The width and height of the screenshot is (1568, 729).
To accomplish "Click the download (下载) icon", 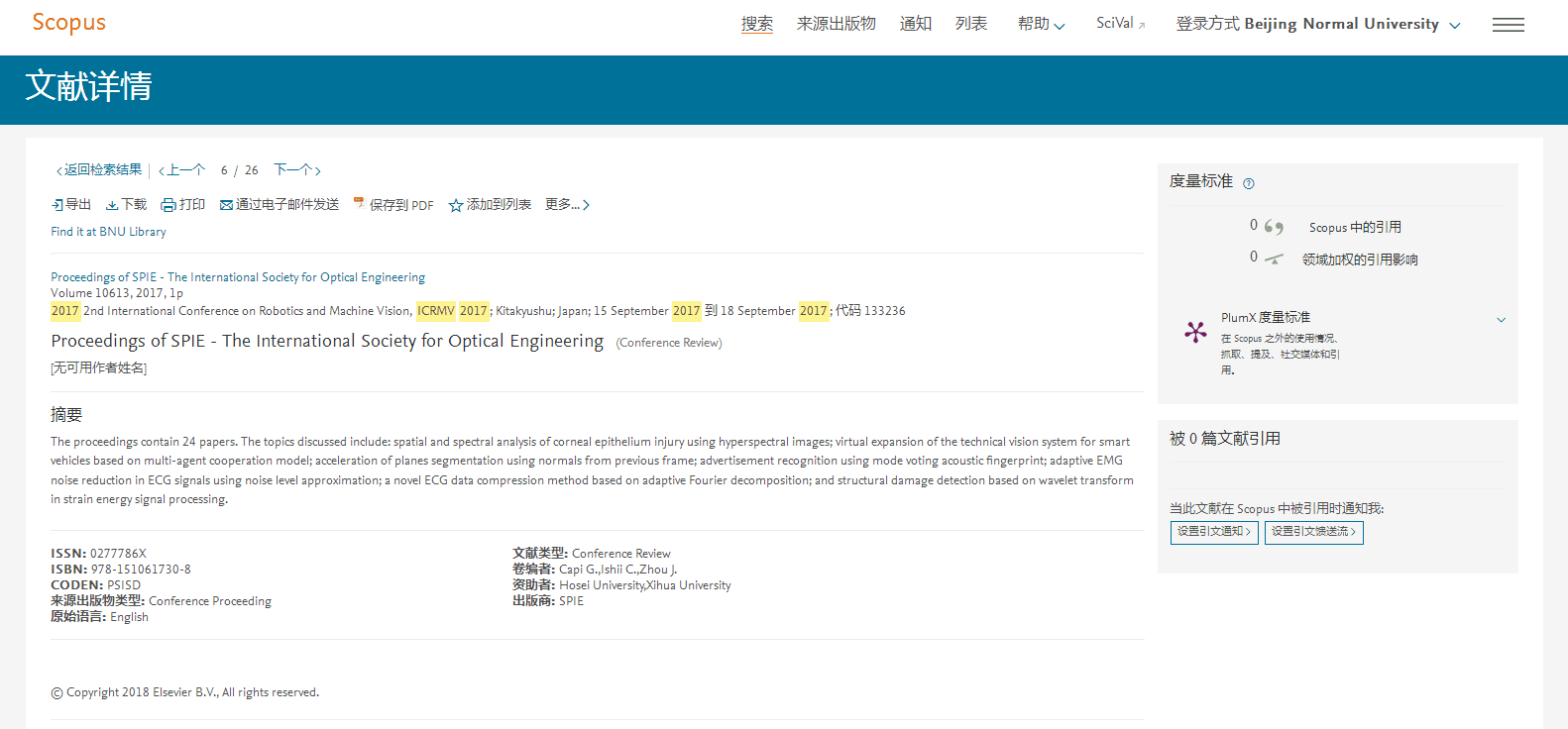I will coord(112,205).
